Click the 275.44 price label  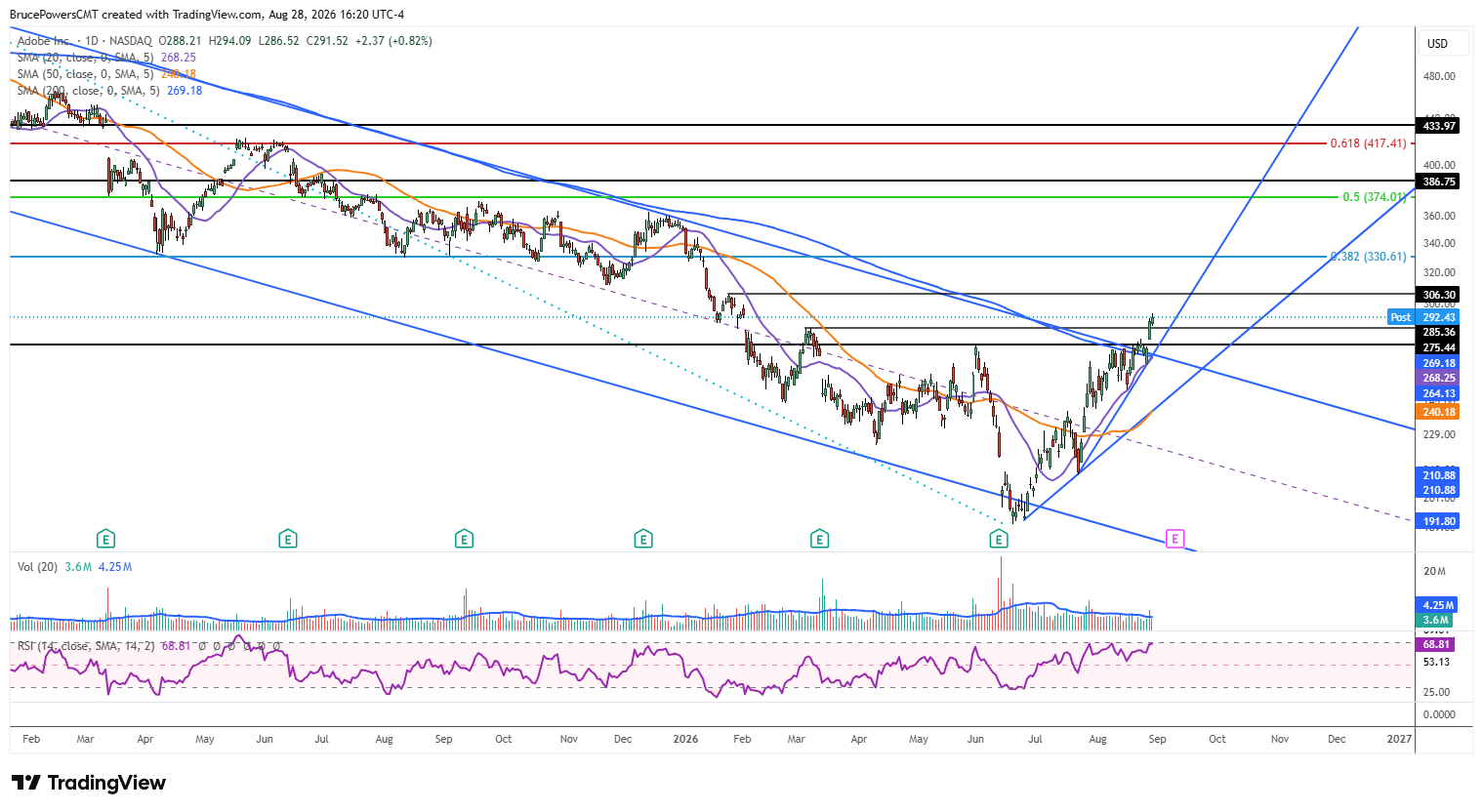pos(1438,347)
